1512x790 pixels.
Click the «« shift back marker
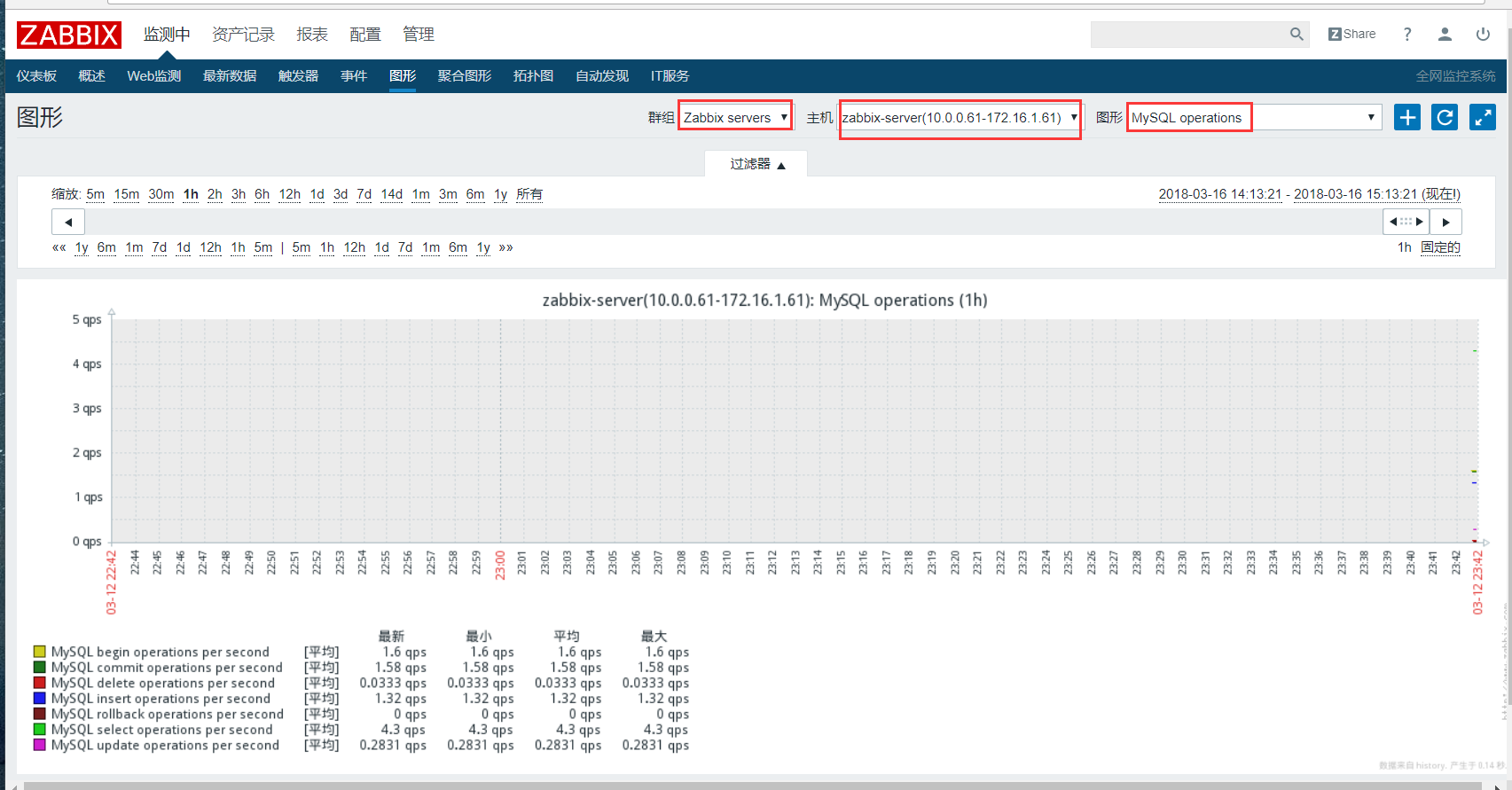point(59,247)
